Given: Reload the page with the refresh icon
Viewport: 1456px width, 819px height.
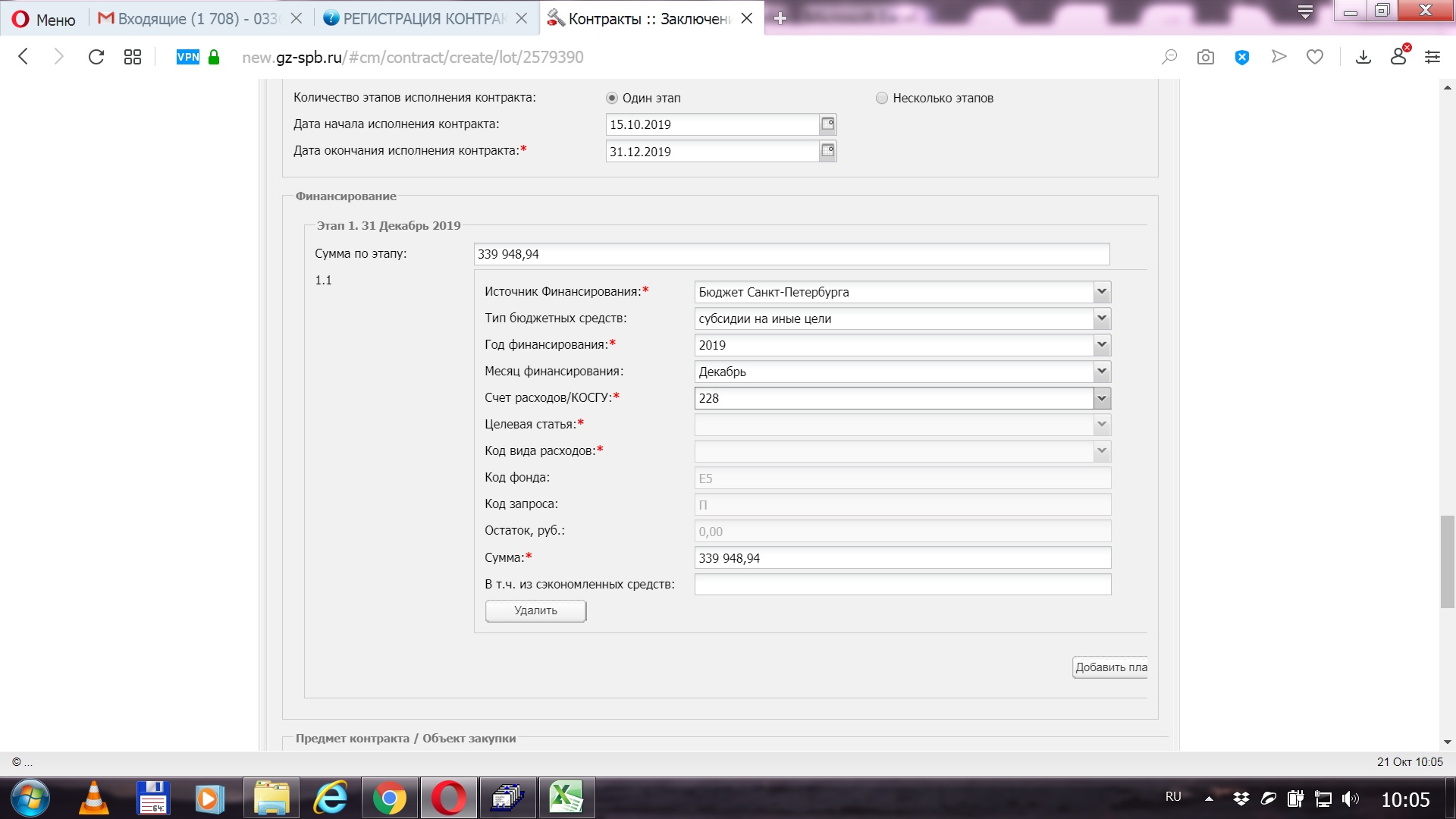Looking at the screenshot, I should pyautogui.click(x=96, y=57).
